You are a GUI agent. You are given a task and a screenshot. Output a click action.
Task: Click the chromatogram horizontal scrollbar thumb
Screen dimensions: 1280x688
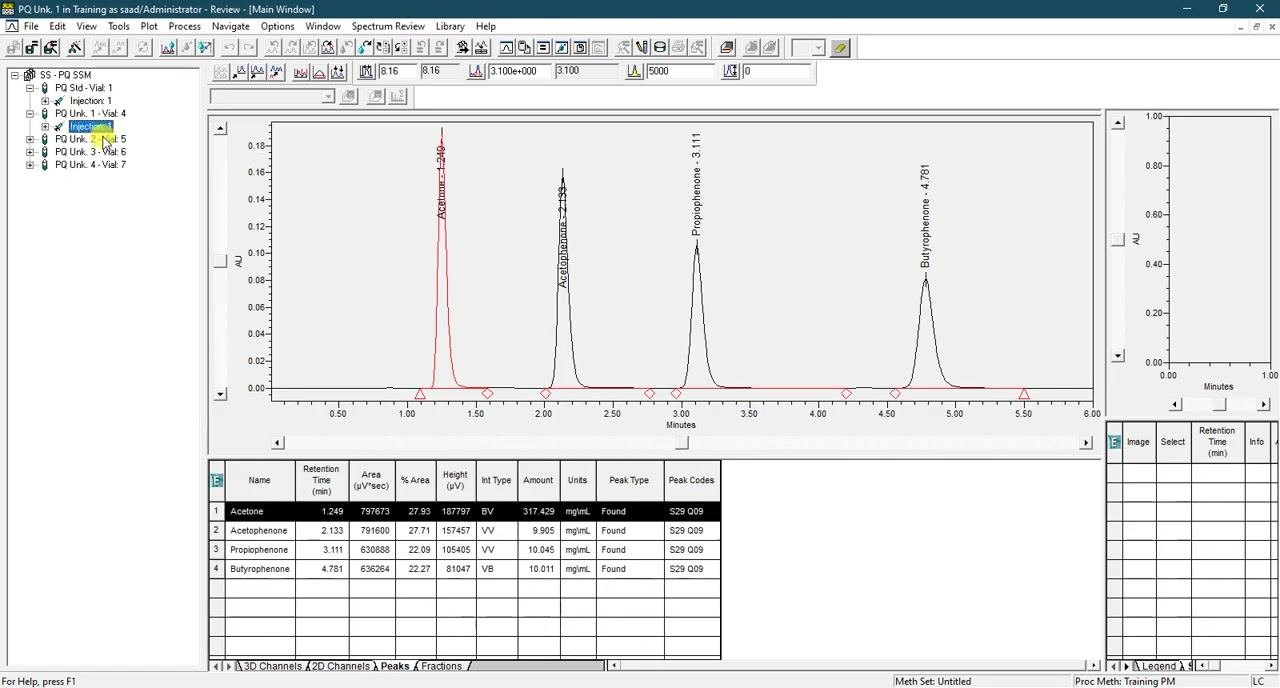pyautogui.click(x=681, y=443)
